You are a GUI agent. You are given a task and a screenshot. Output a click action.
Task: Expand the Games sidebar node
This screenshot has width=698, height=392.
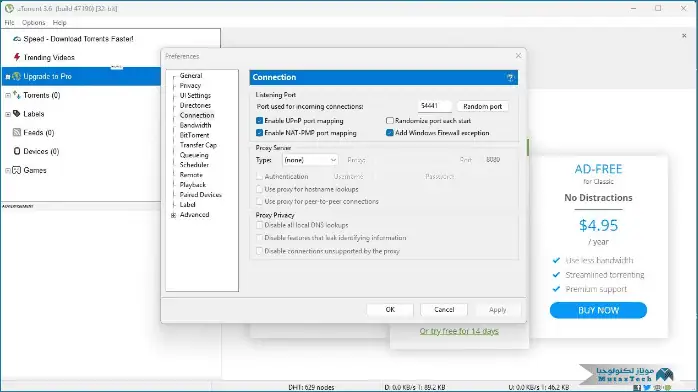click(8, 170)
